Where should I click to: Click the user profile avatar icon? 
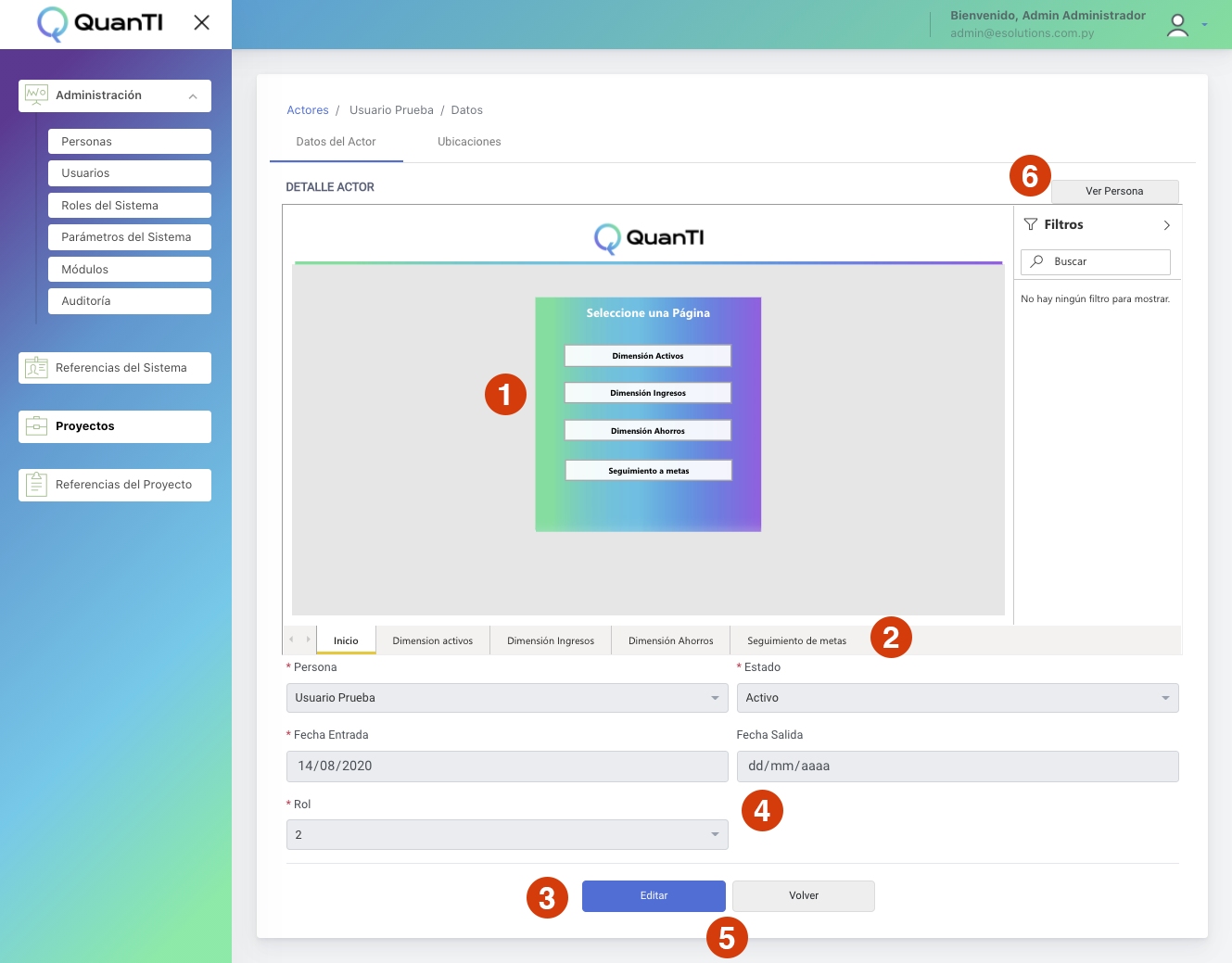pyautogui.click(x=1177, y=25)
